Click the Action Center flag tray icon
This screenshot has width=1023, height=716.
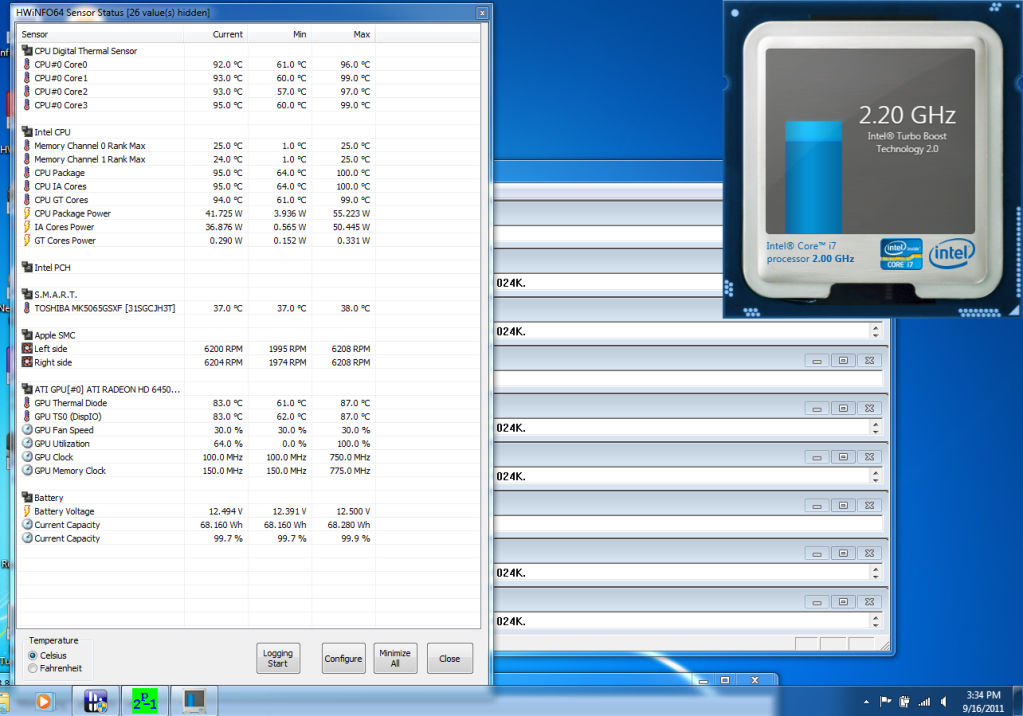point(885,702)
